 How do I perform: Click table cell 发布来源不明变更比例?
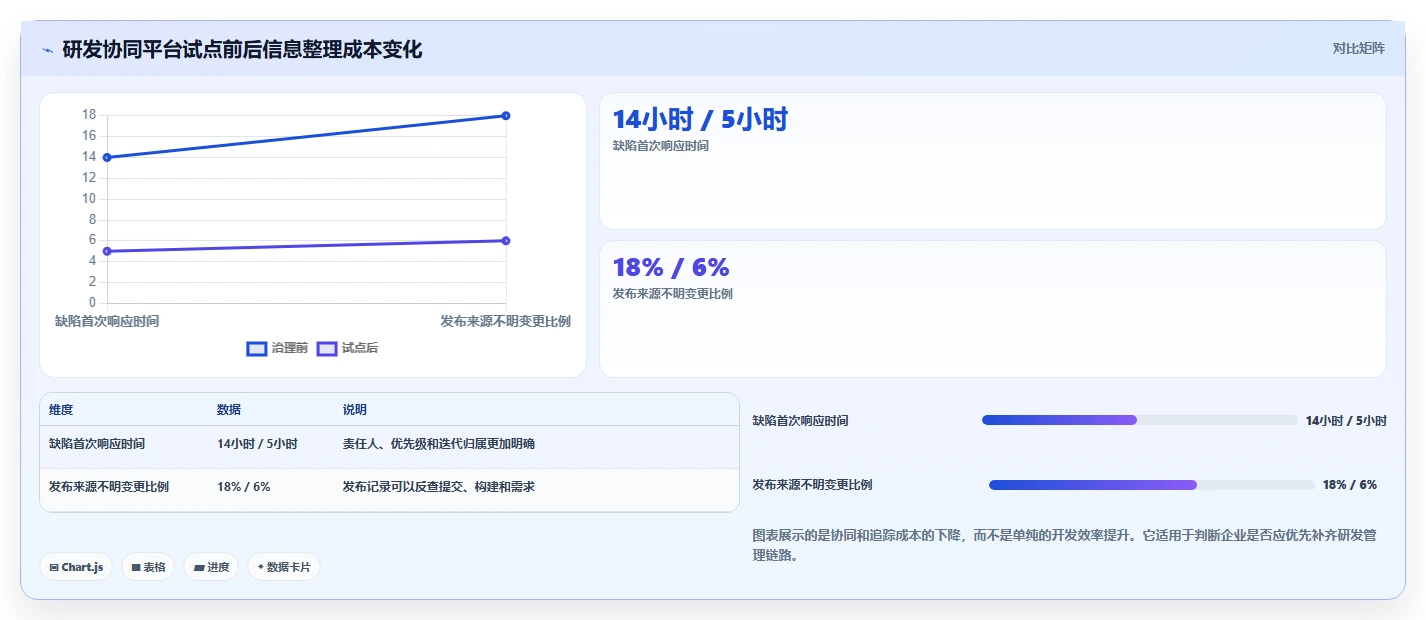point(109,487)
